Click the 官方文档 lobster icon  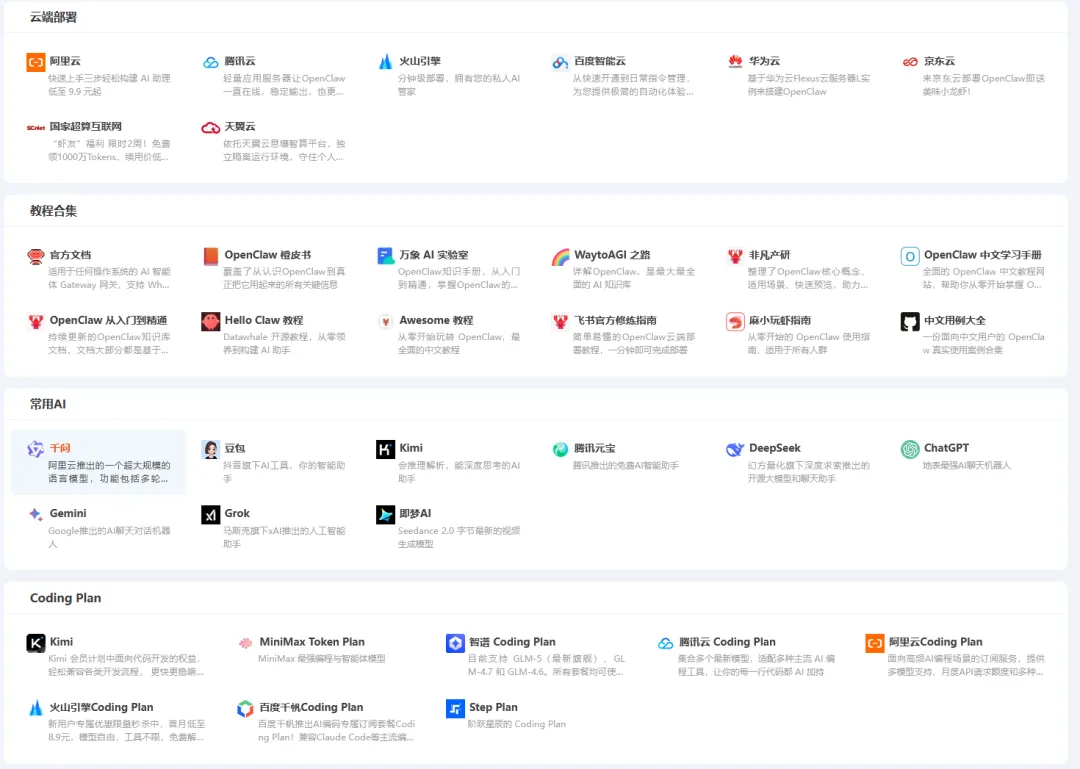36,256
